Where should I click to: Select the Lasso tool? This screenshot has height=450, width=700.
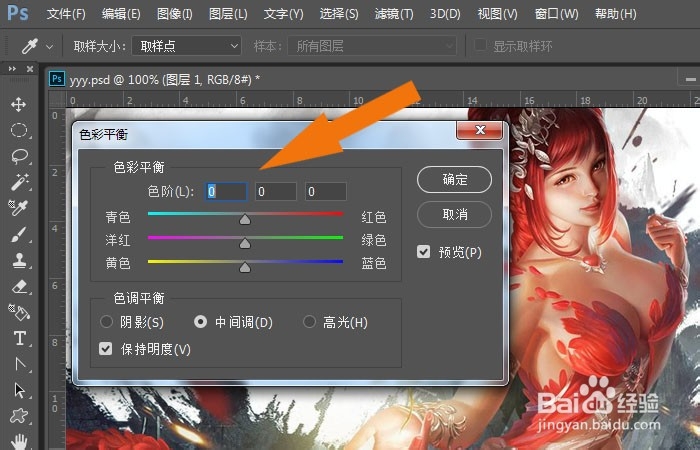19,156
